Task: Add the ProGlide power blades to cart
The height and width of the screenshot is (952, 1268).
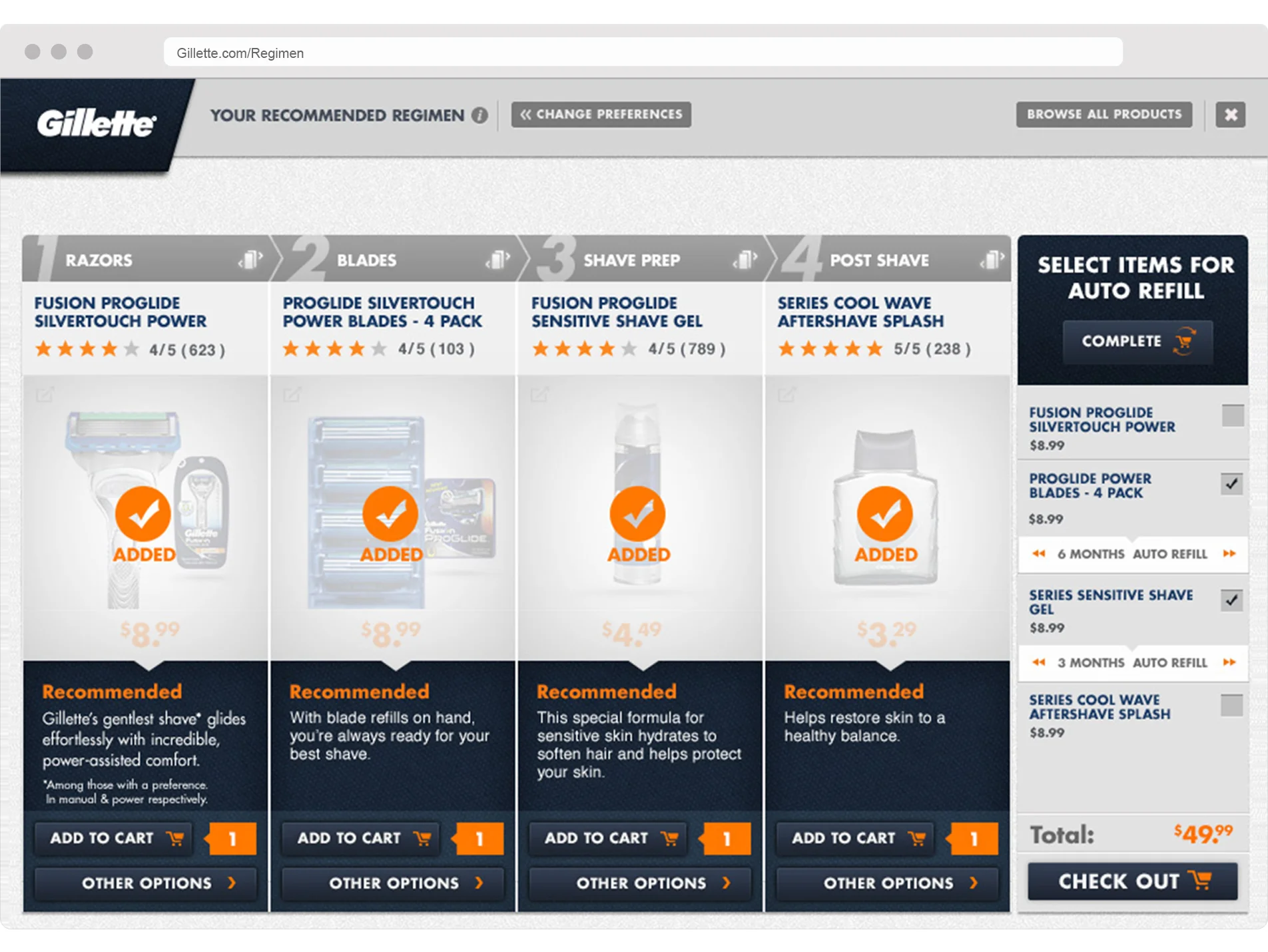Action: pyautogui.click(x=361, y=838)
